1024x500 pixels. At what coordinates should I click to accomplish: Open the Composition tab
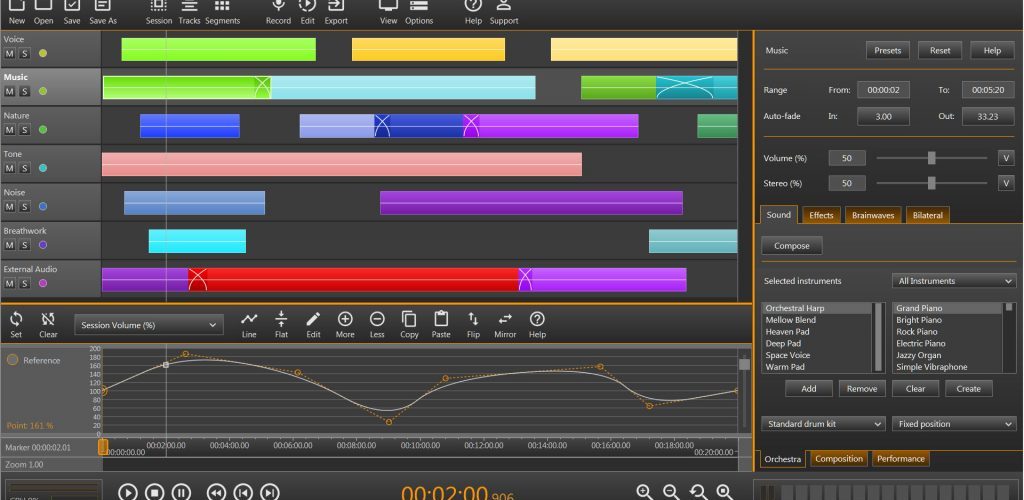[839, 459]
